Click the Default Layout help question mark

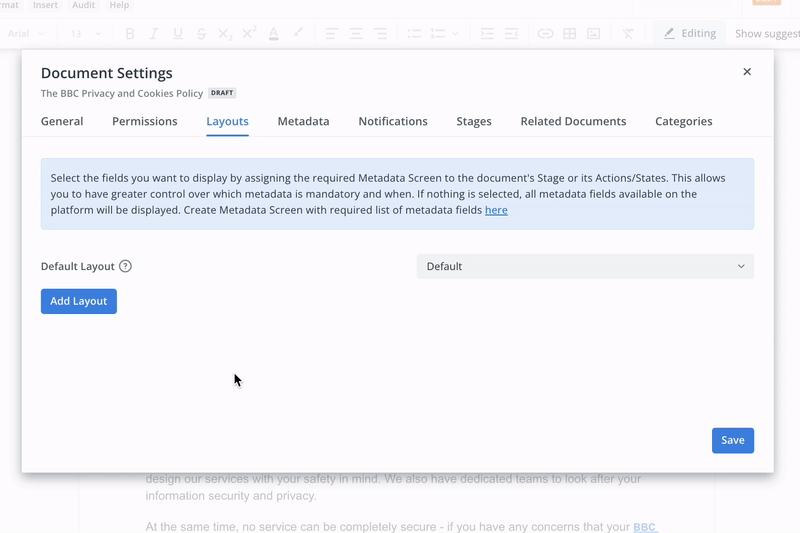click(125, 267)
